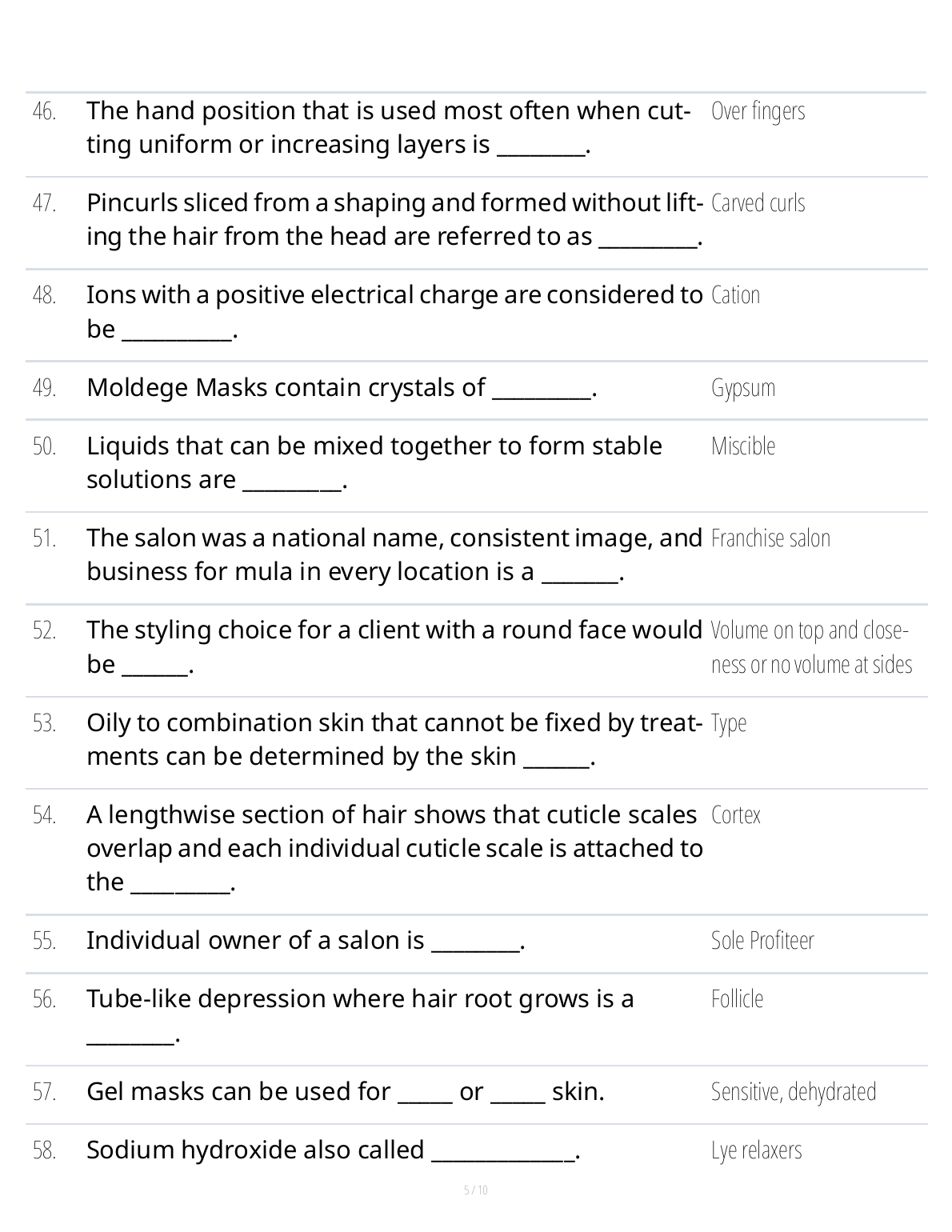The height and width of the screenshot is (1232, 952).
Task: Click question number 46
Action: 45,111
